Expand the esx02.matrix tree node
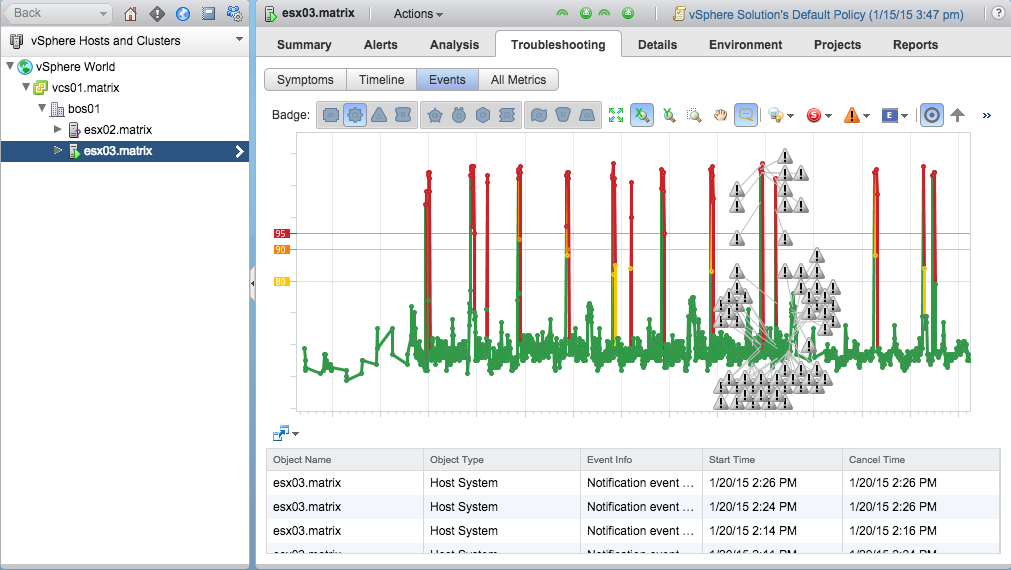The height and width of the screenshot is (570, 1011). (58, 130)
